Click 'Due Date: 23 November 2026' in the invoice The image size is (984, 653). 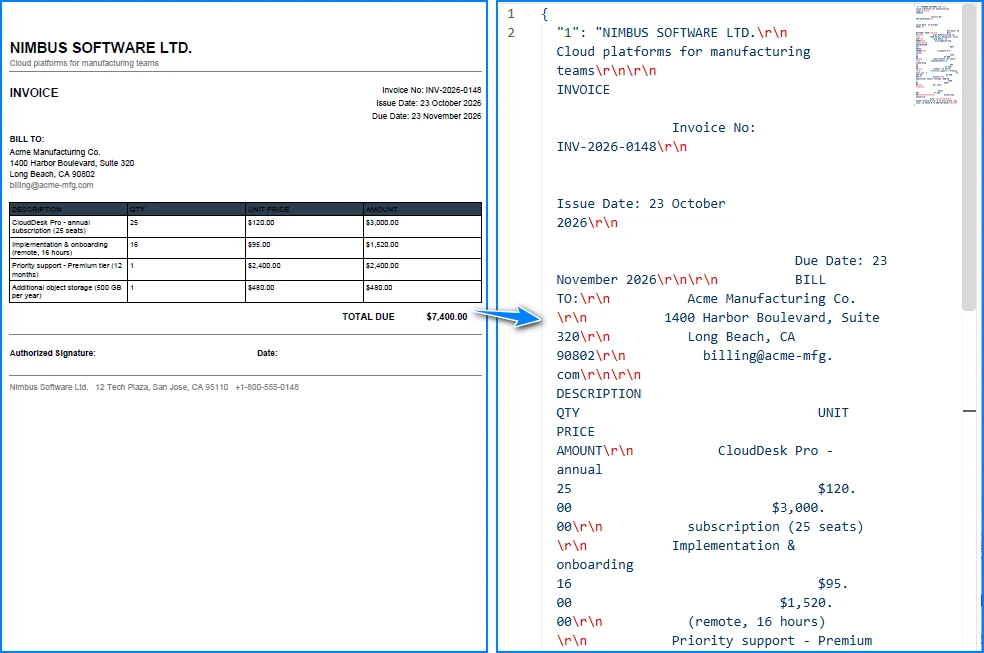click(427, 116)
